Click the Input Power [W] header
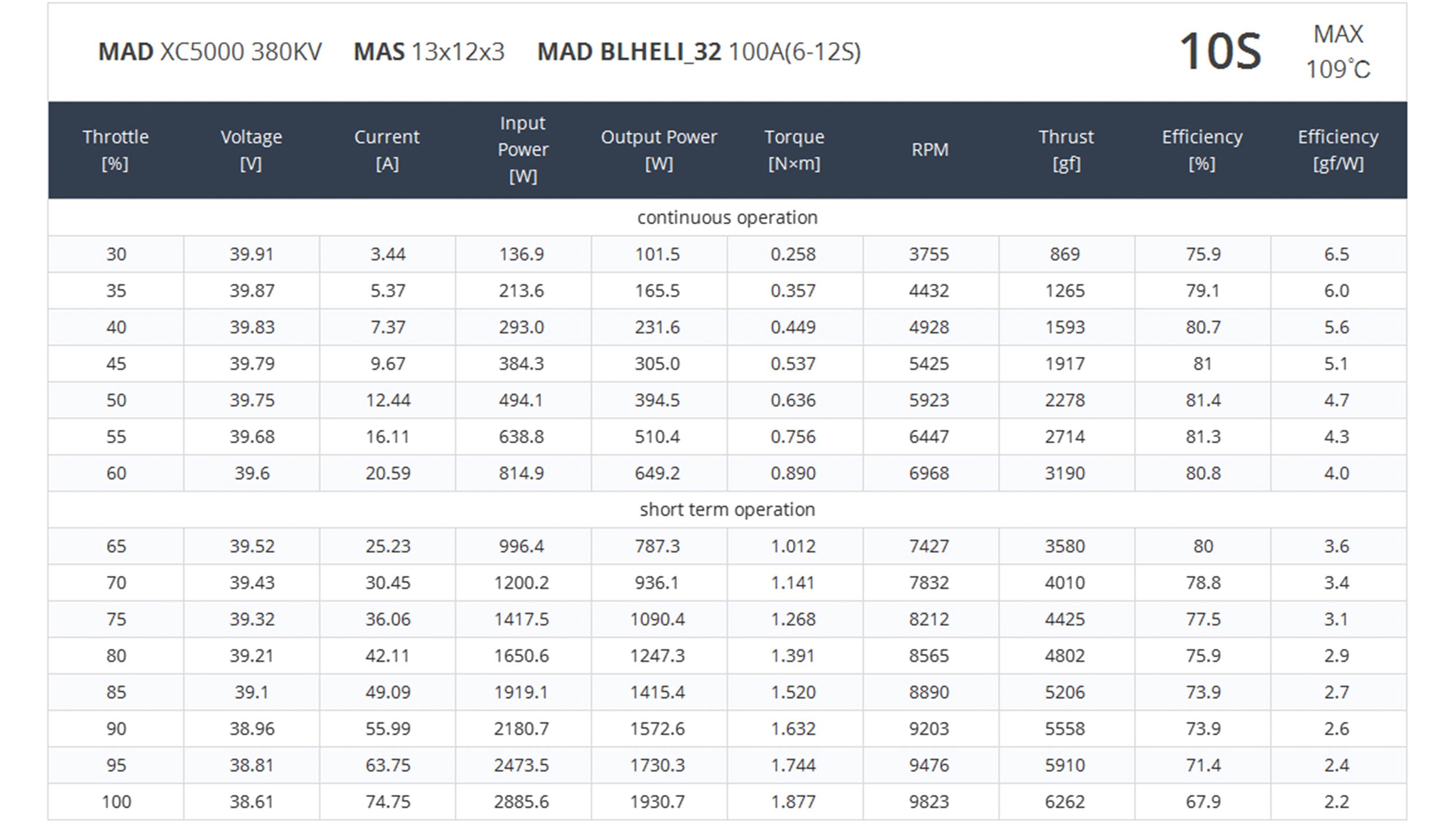 point(522,150)
